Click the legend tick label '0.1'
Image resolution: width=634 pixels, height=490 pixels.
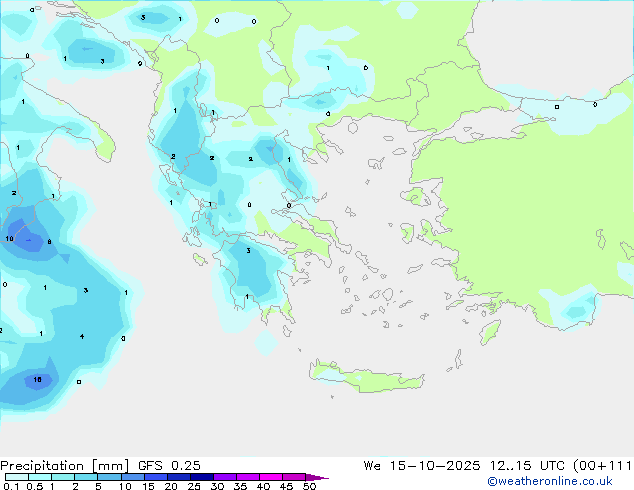click(11, 486)
